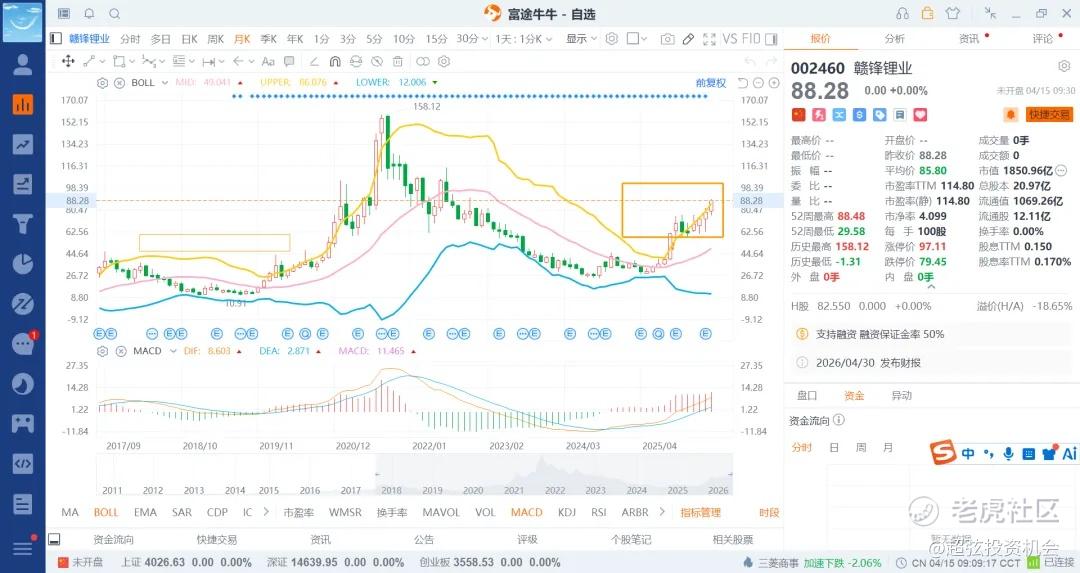Open the 1天:1分K dropdown

(x=523, y=39)
